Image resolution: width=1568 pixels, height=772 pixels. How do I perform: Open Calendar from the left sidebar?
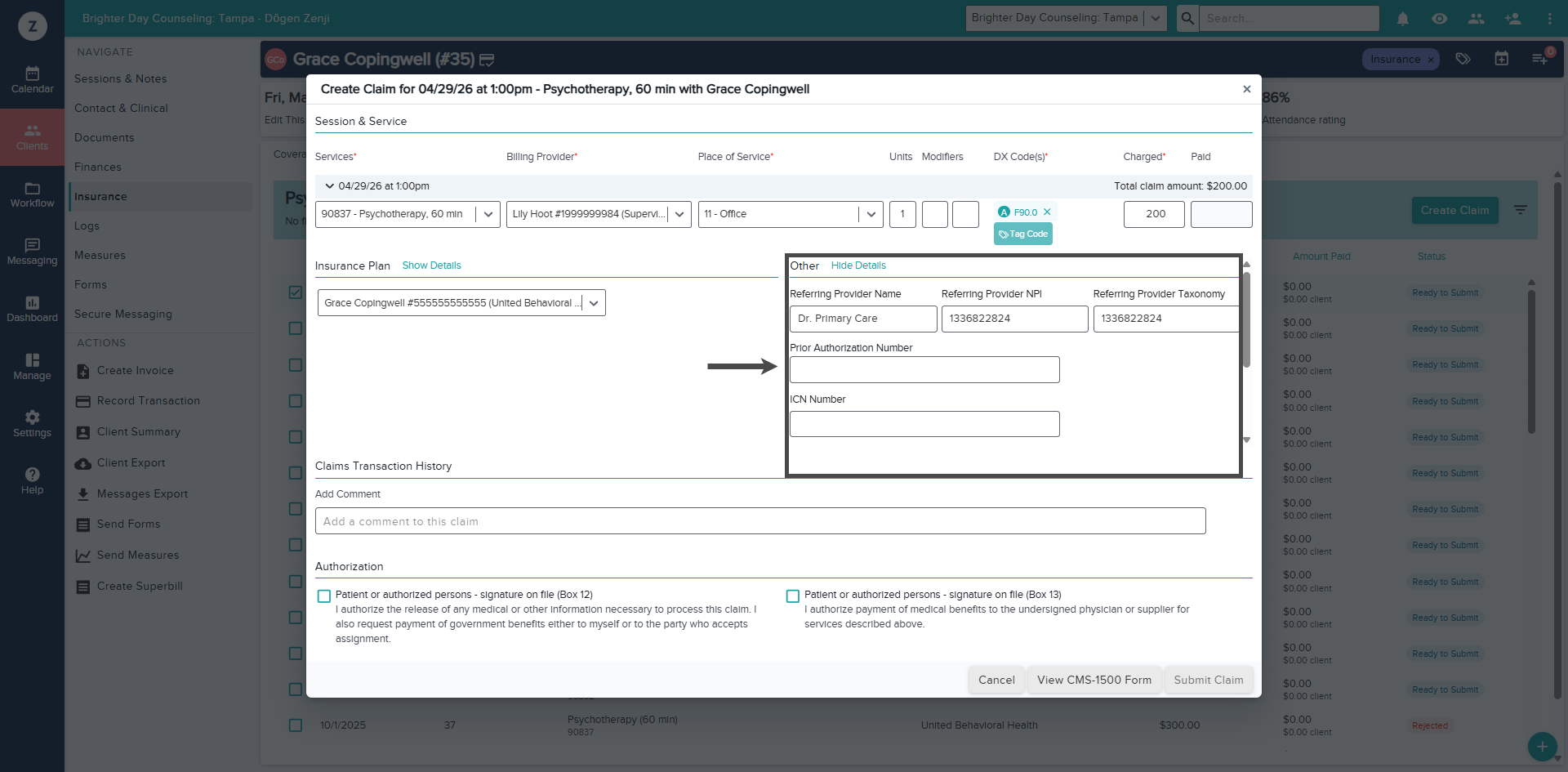[x=32, y=80]
